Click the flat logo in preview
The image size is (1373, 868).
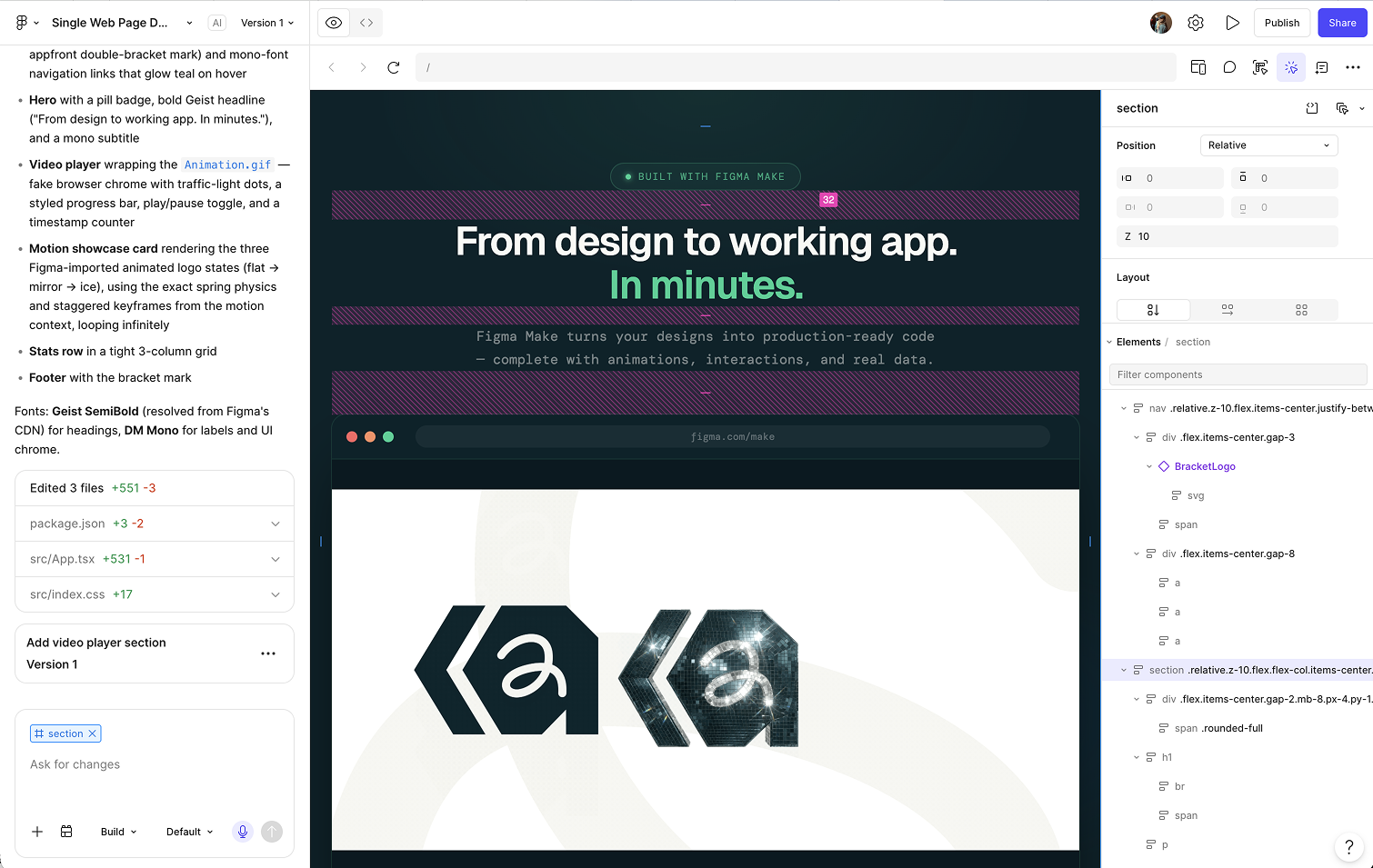[x=506, y=670]
